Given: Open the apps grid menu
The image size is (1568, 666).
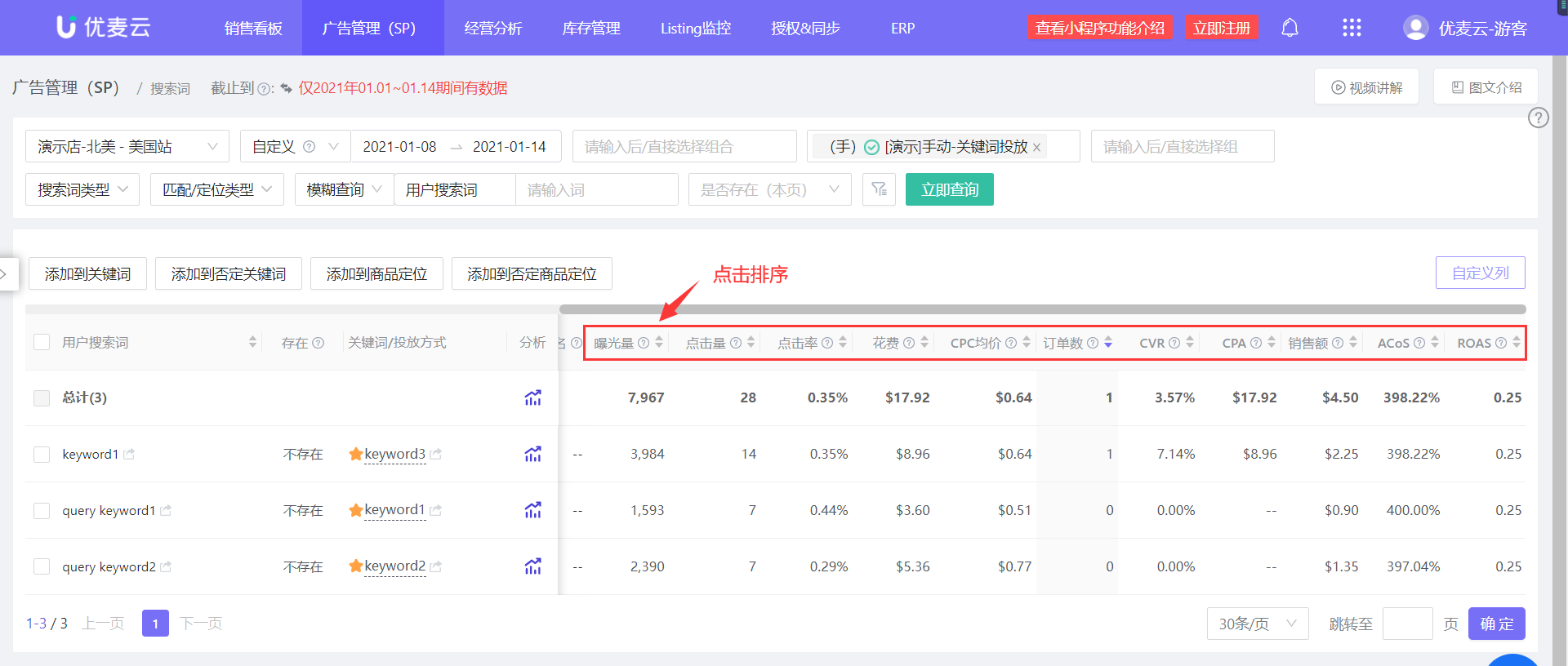Looking at the screenshot, I should point(1352,28).
